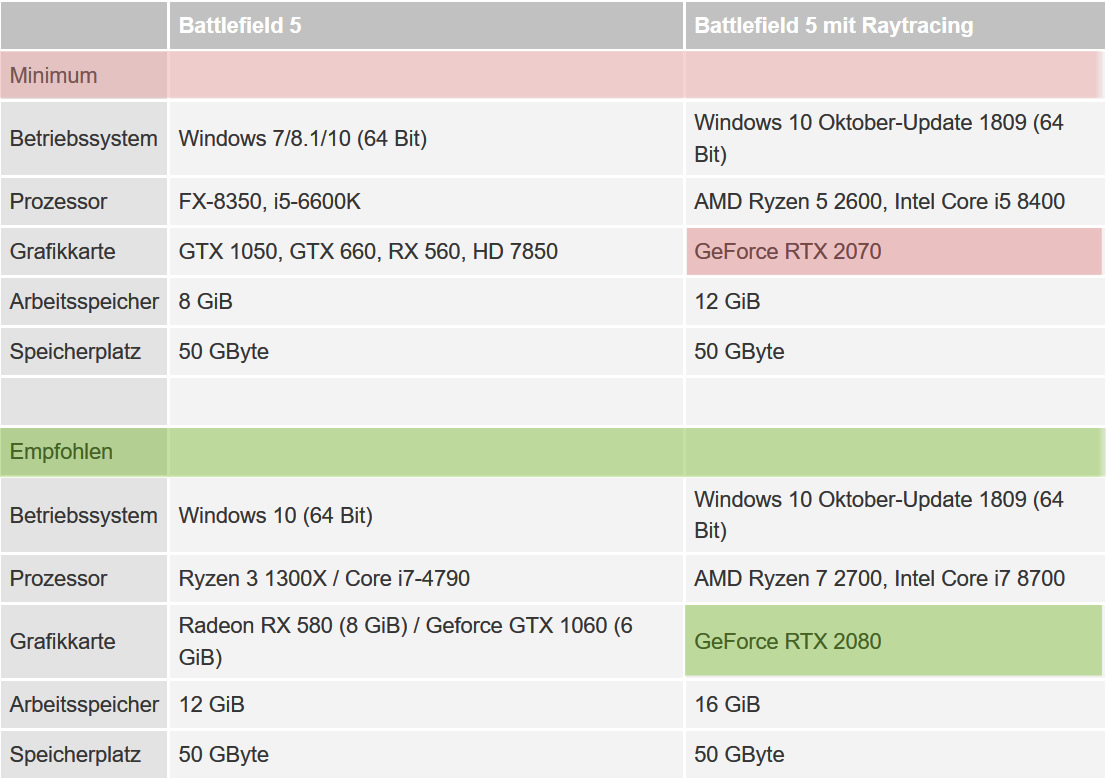Select the green "Empfohlen" section label
Viewport: 1106px width, 778px height.
point(61,452)
